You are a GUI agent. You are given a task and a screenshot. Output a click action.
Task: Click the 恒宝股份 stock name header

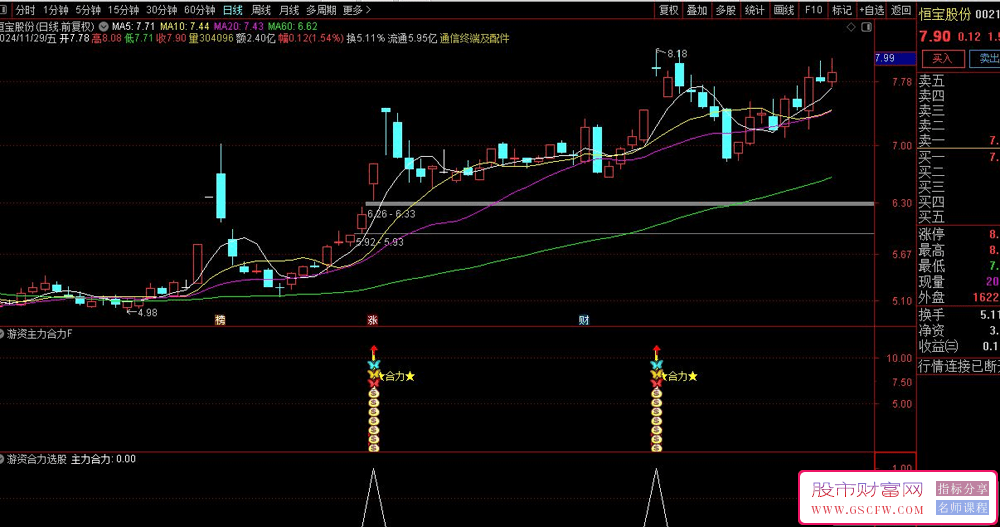(945, 14)
